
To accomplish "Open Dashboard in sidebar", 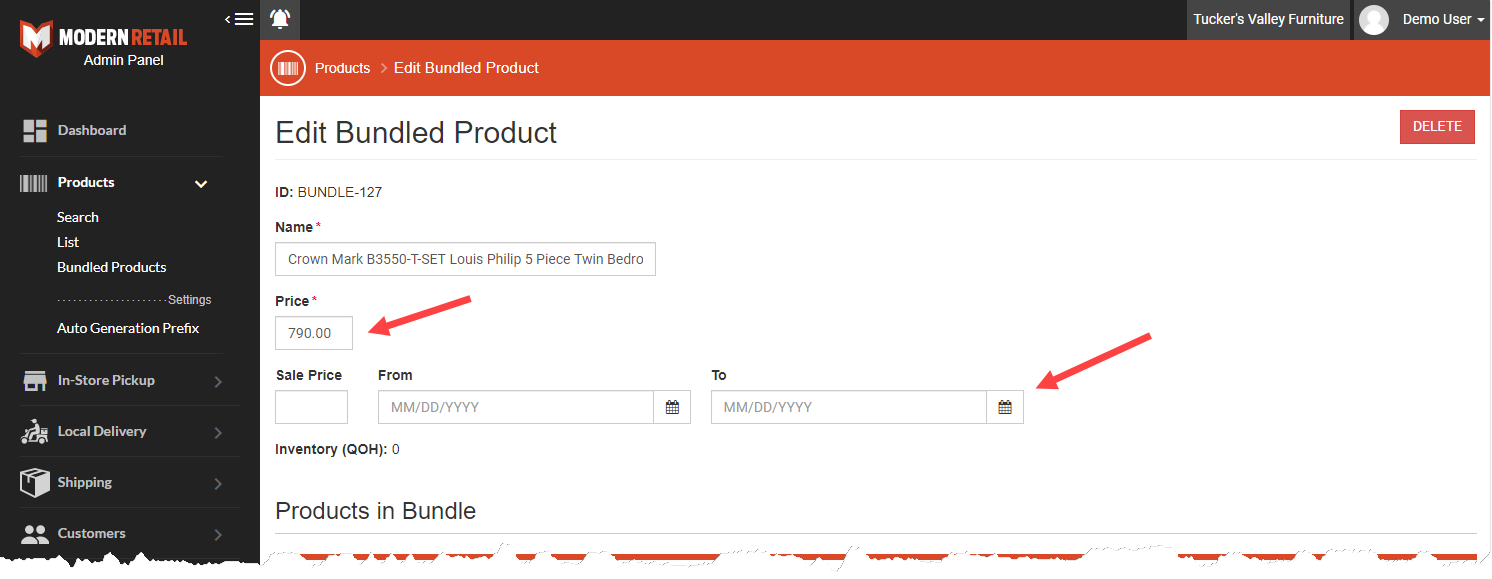I will coord(92,130).
